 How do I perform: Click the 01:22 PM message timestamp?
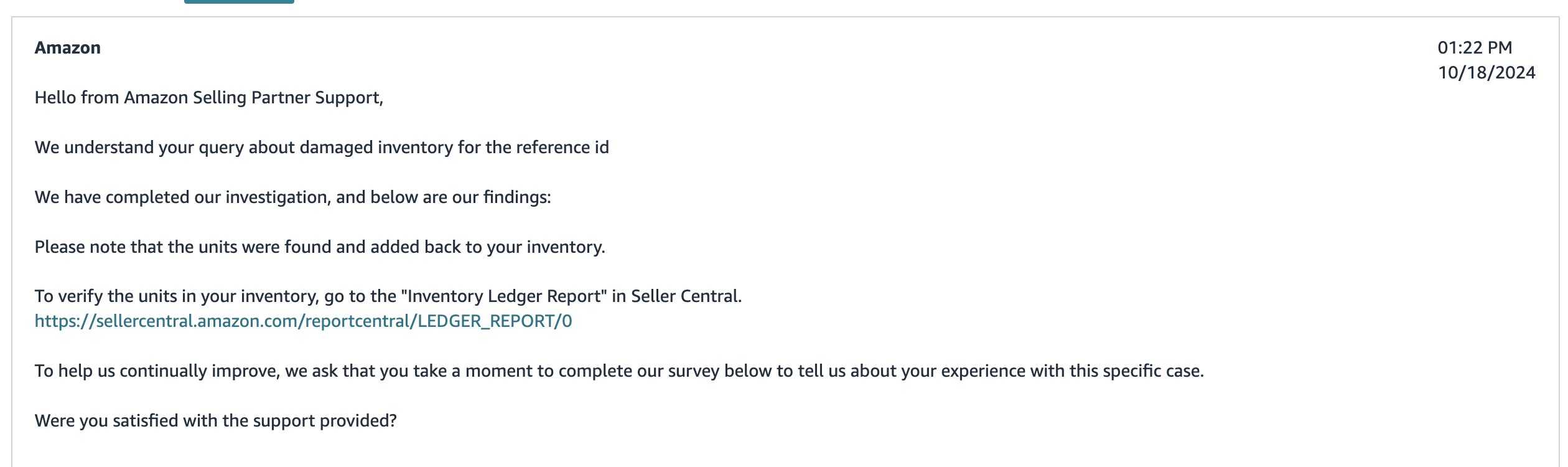(1475, 48)
